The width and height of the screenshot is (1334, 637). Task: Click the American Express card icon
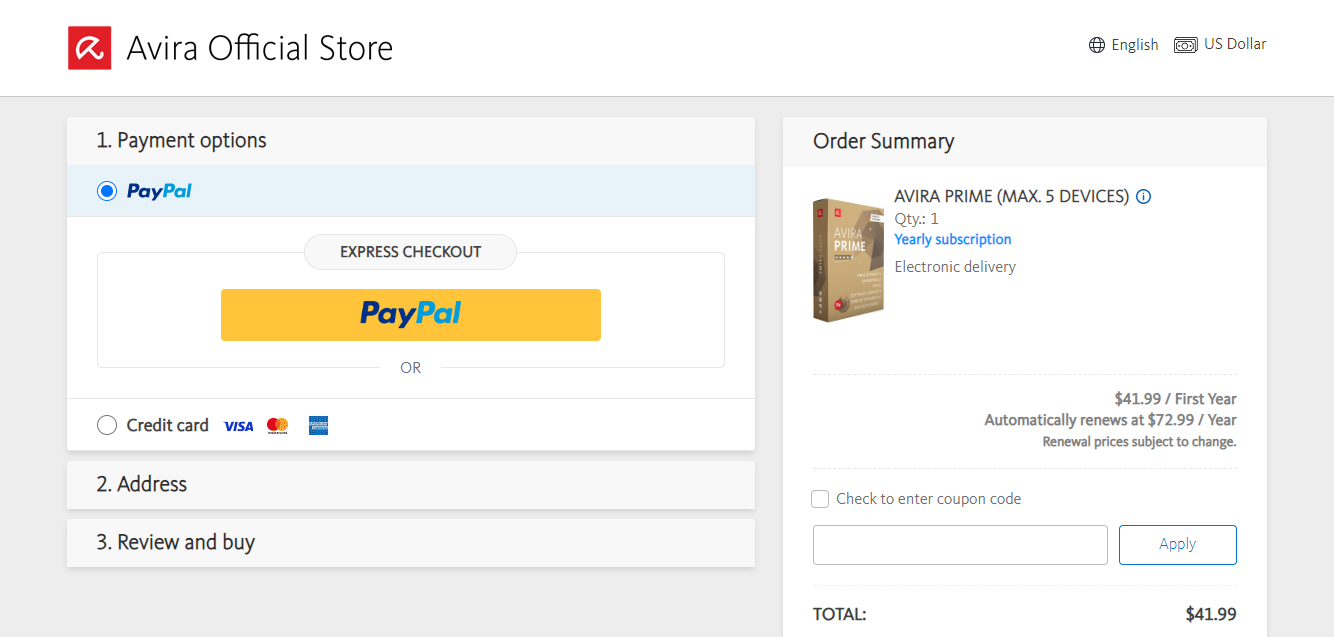(x=318, y=426)
